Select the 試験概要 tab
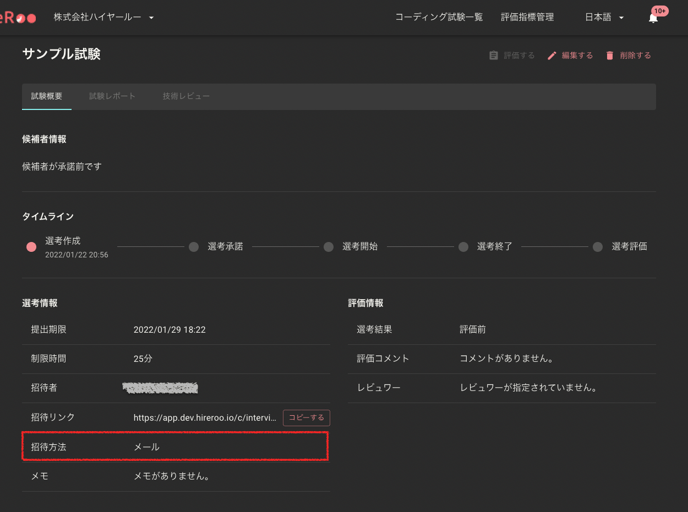Screen dimensions: 688x512 click(x=47, y=96)
